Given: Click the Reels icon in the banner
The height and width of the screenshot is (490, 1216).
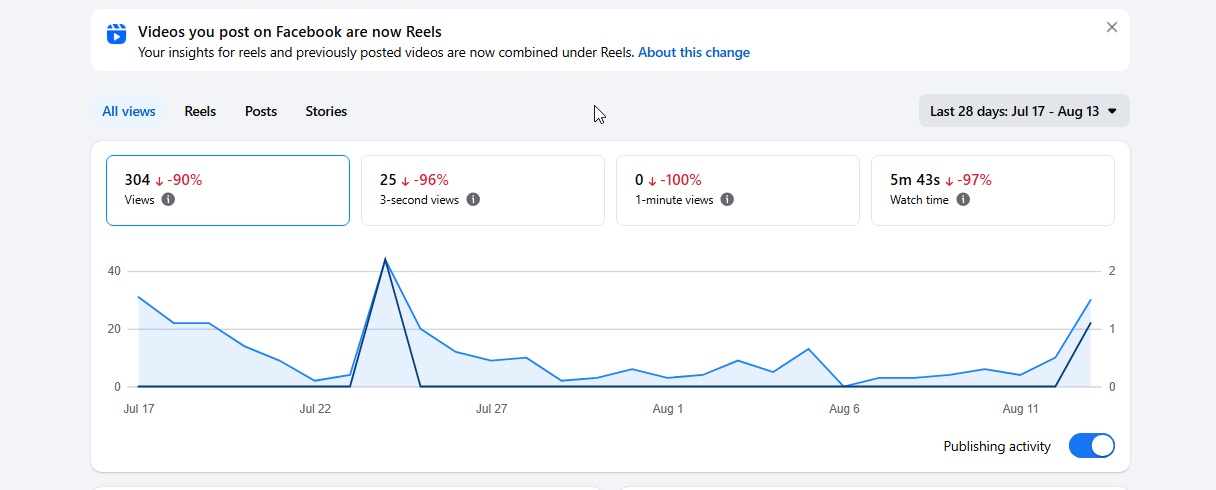Looking at the screenshot, I should 116,34.
